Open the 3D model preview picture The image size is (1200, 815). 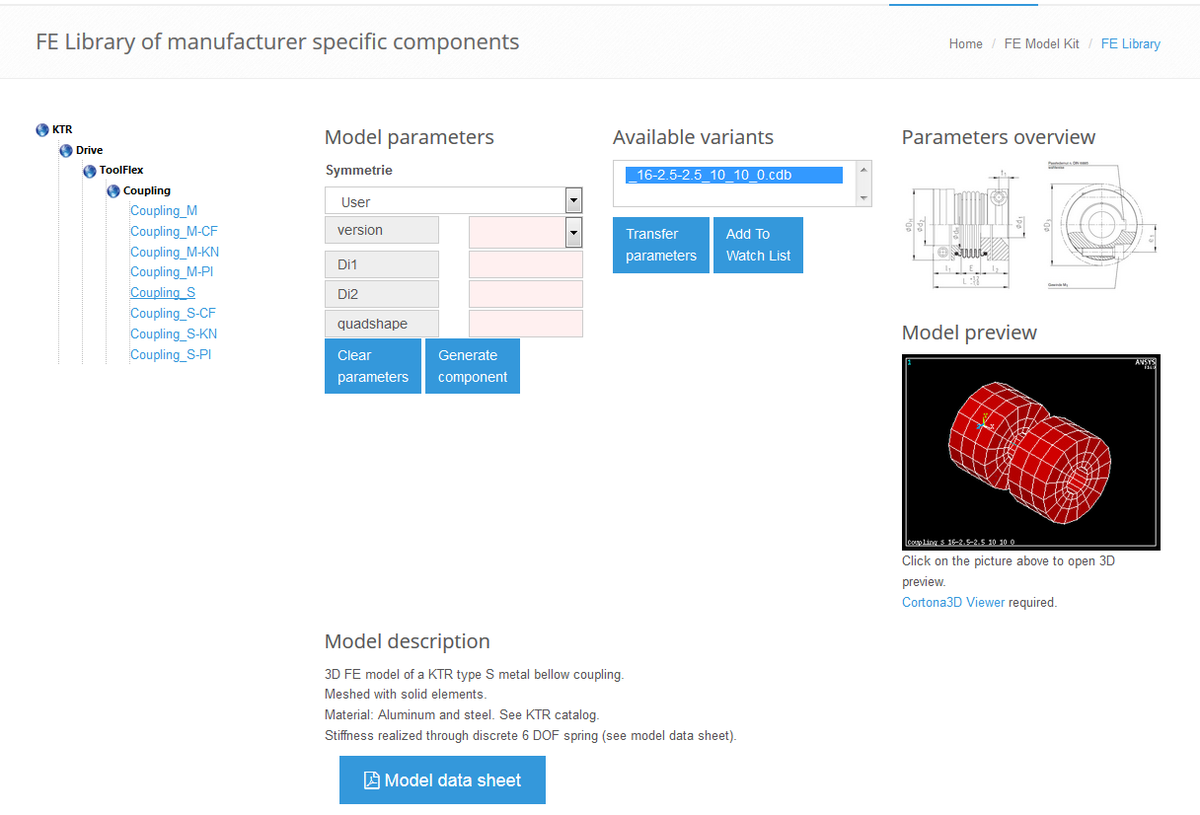[x=1031, y=452]
